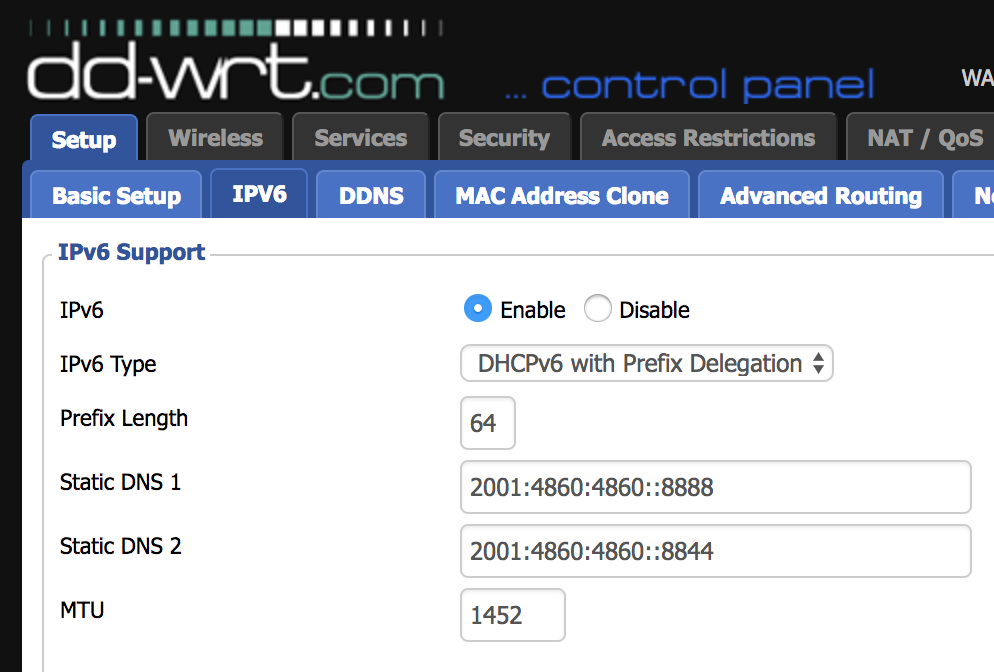This screenshot has height=672, width=994.
Task: Open the Access Restrictions tab
Action: tap(708, 138)
